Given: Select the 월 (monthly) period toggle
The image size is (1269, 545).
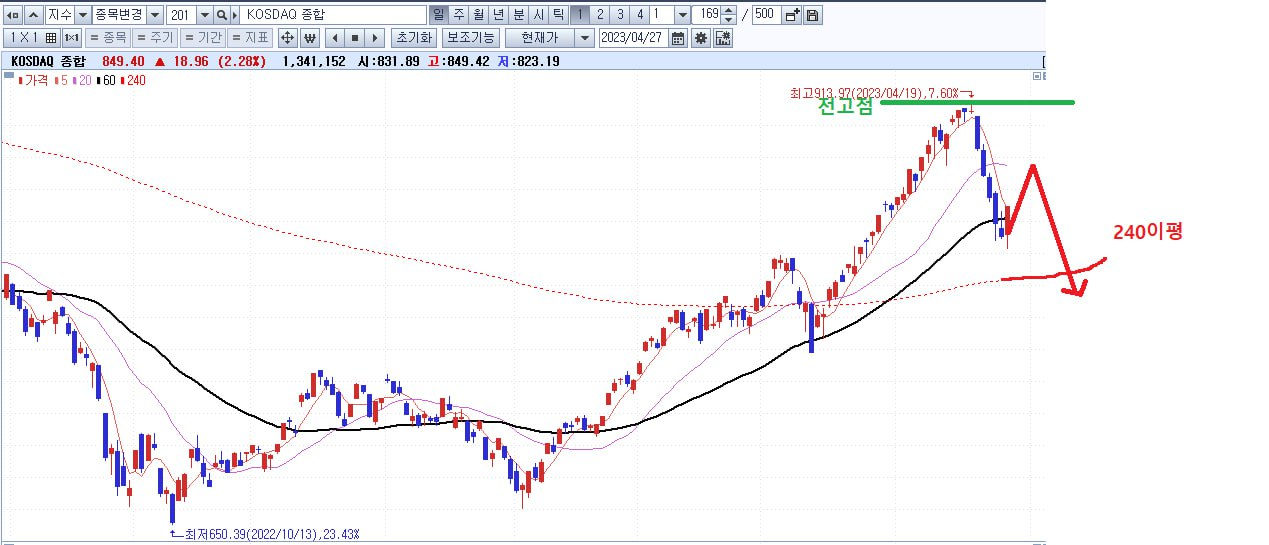Looking at the screenshot, I should click(478, 15).
